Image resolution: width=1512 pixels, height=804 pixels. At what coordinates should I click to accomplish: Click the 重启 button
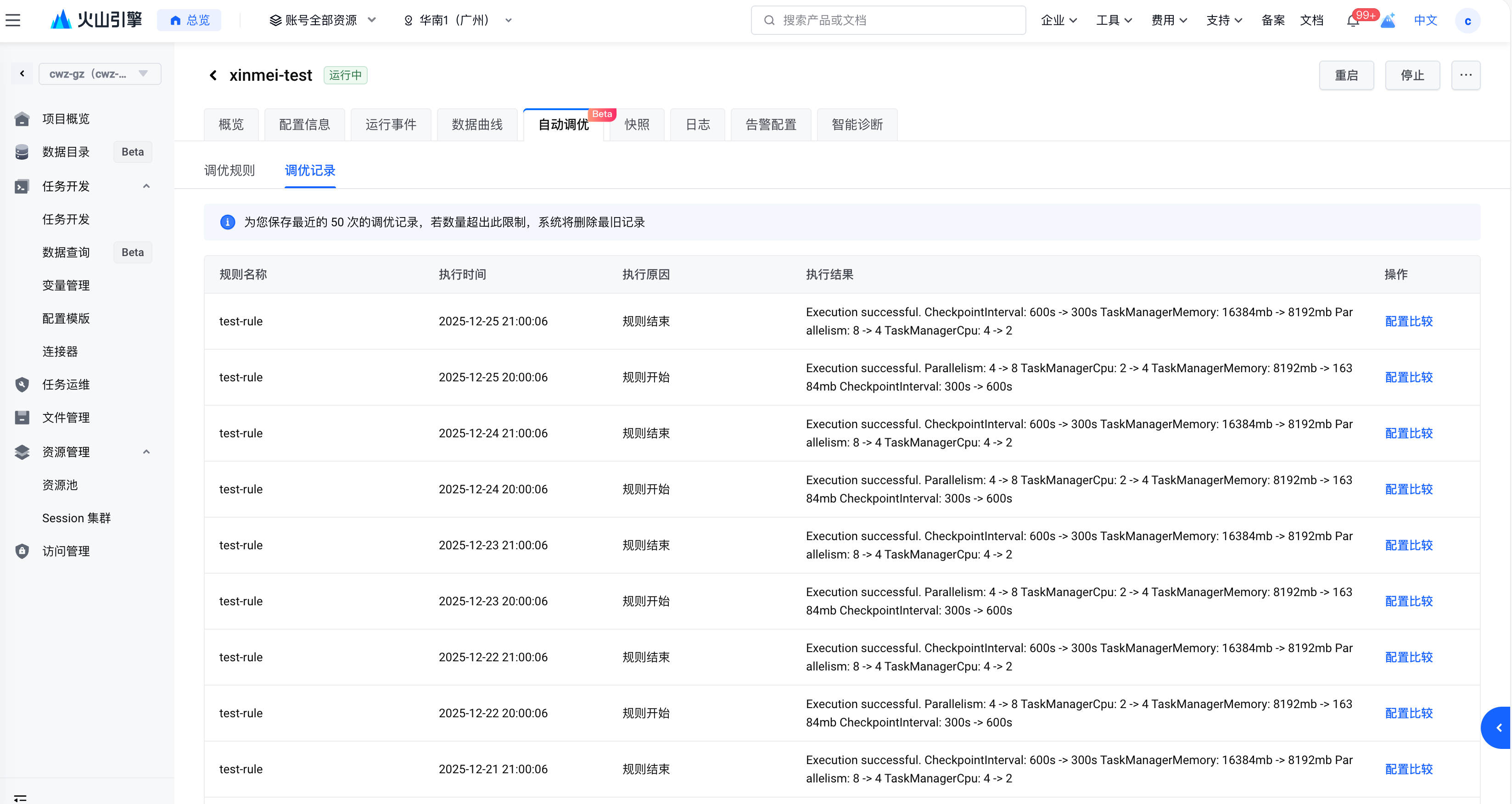coord(1346,75)
